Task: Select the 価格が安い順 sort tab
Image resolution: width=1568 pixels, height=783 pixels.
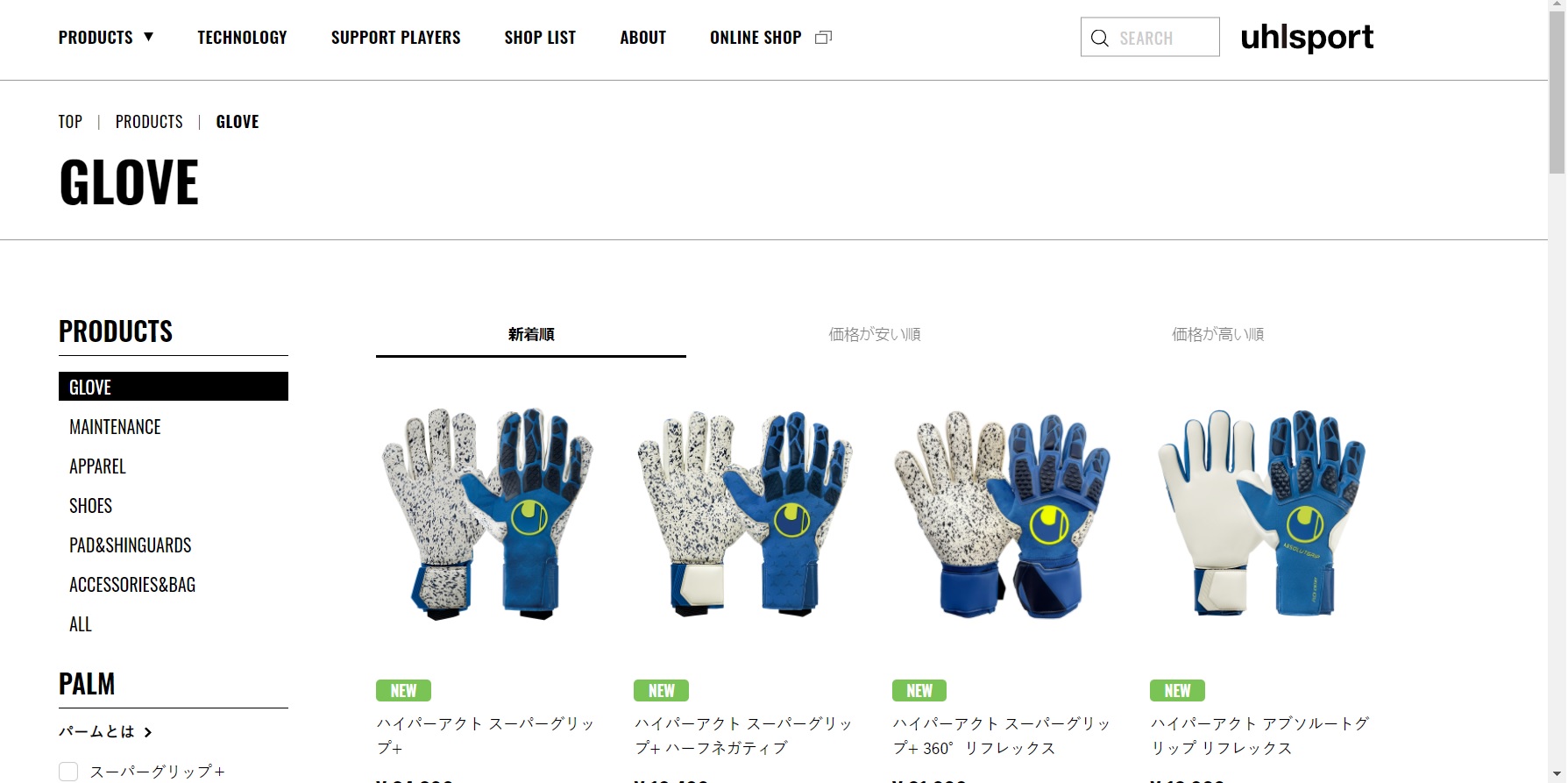Action: pos(875,334)
